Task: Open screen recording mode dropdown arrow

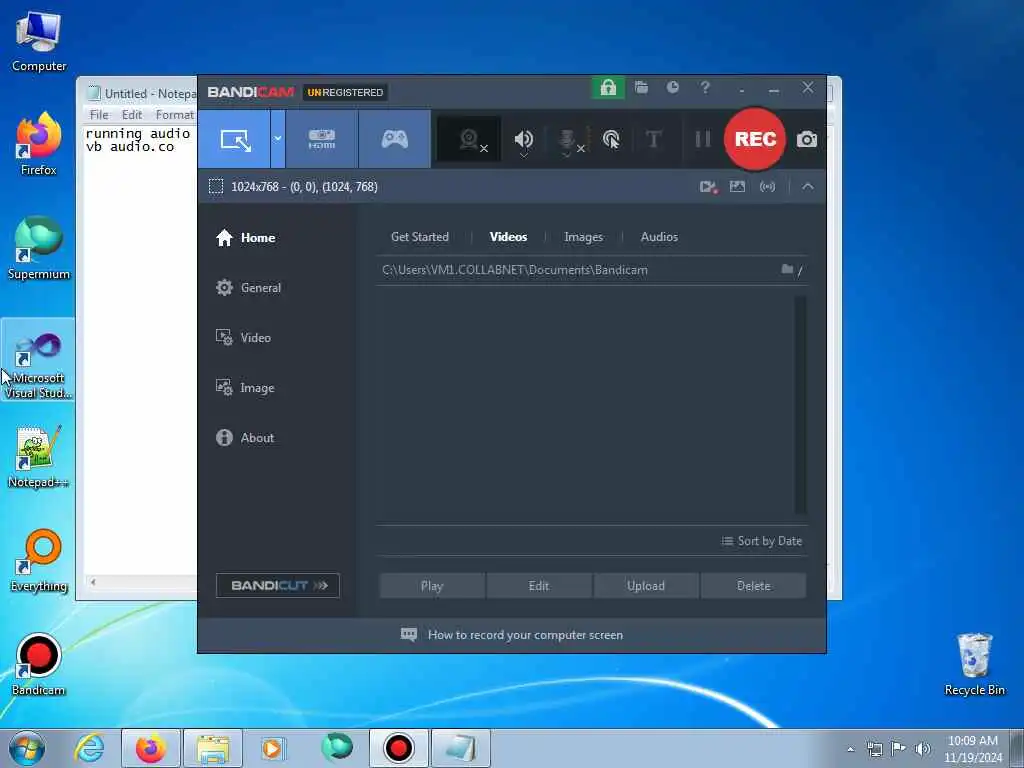Action: [278, 139]
